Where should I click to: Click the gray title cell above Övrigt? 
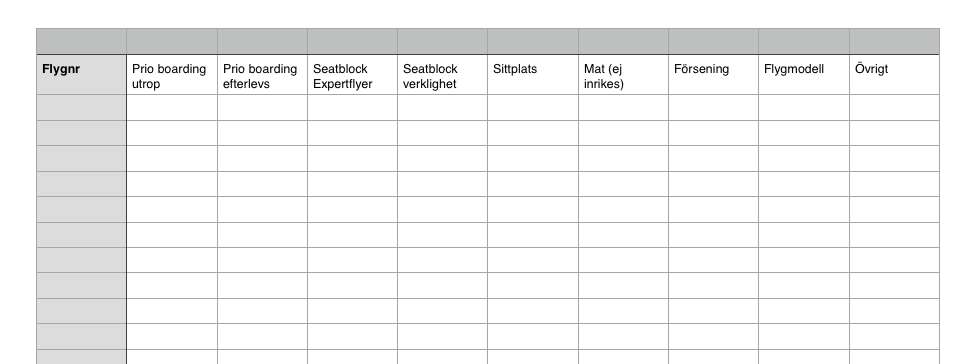click(895, 41)
